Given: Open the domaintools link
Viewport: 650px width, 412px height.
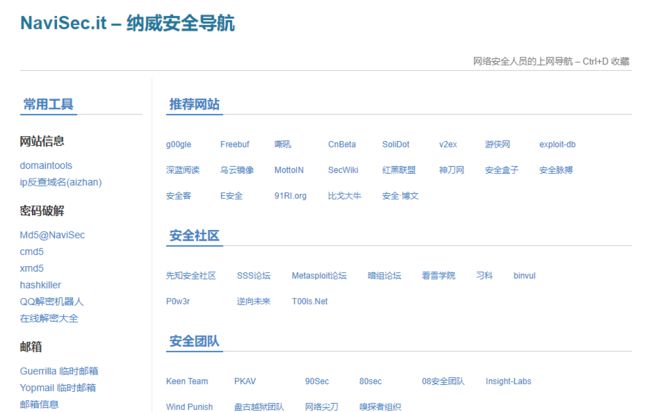Looking at the screenshot, I should (x=46, y=165).
